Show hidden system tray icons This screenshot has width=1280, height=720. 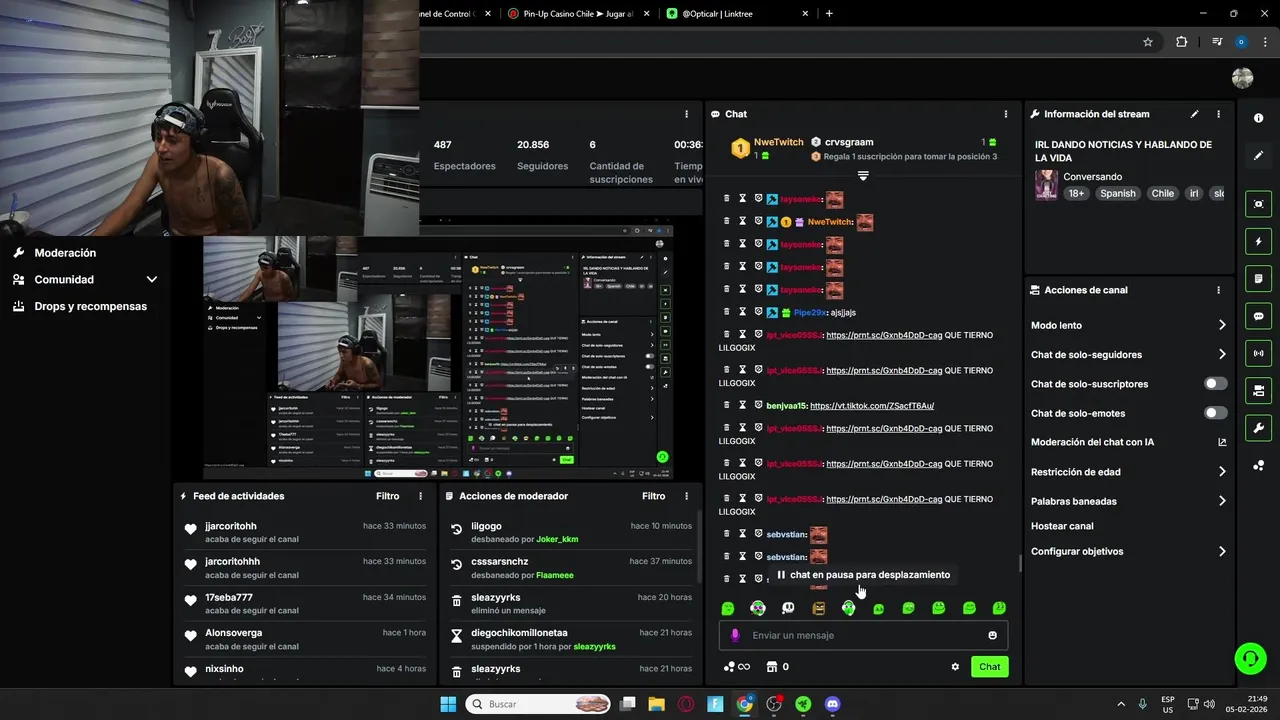pos(1120,704)
